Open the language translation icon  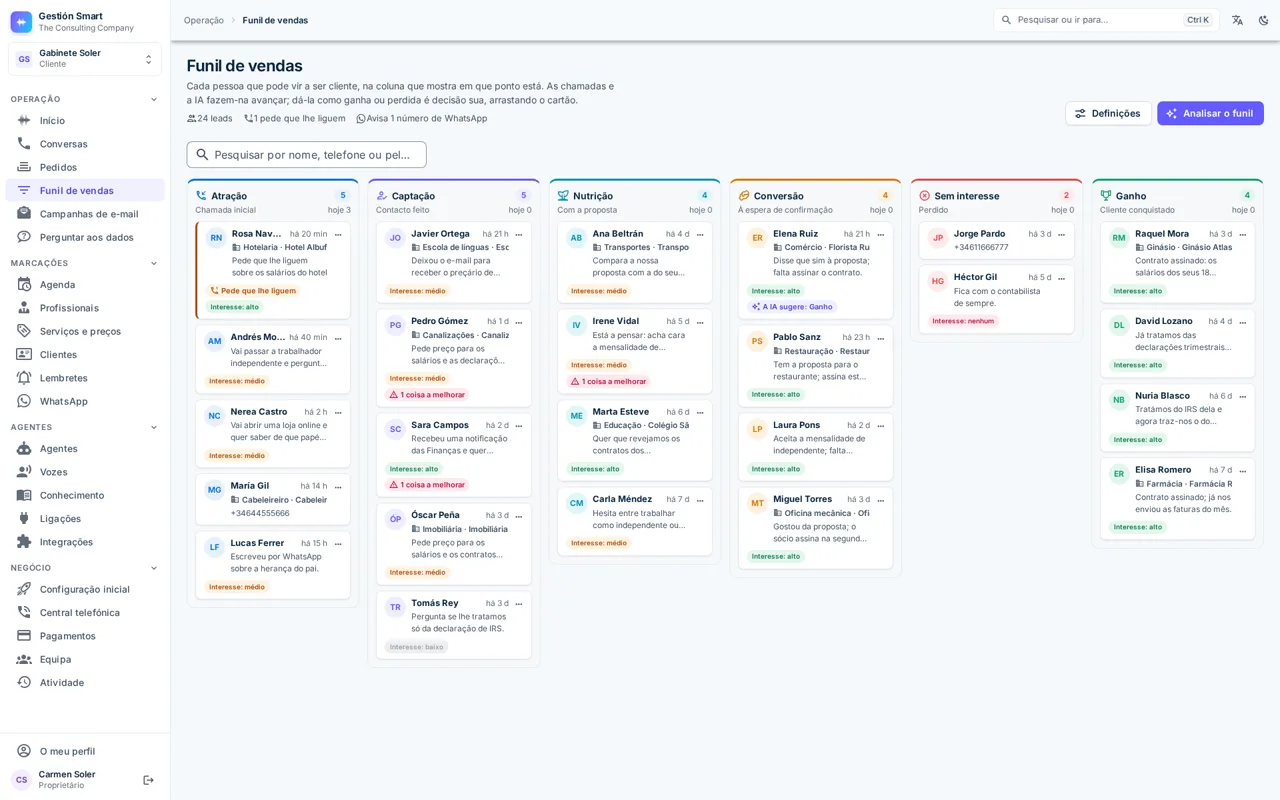click(x=1237, y=20)
